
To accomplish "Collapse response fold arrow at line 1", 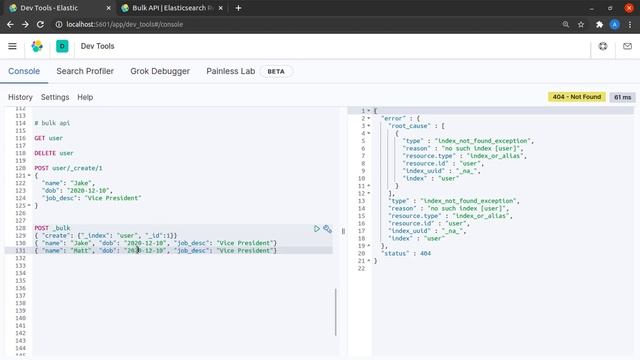I will (x=369, y=111).
